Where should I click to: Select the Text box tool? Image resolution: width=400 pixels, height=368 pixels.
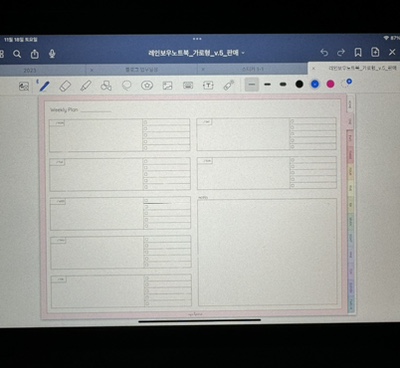click(x=208, y=86)
